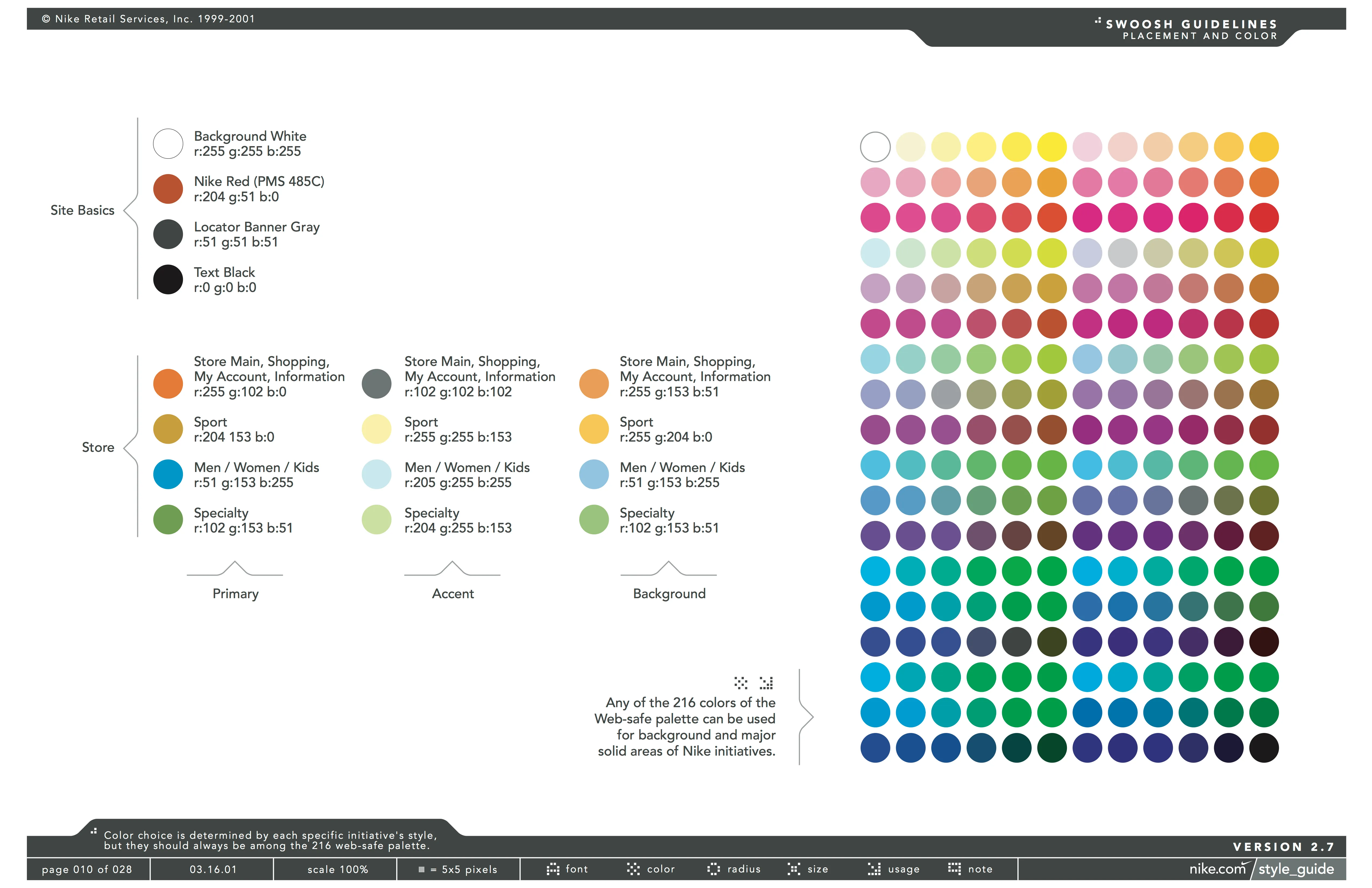
Task: Click 'scale 100%' in the footer
Action: tap(338, 869)
